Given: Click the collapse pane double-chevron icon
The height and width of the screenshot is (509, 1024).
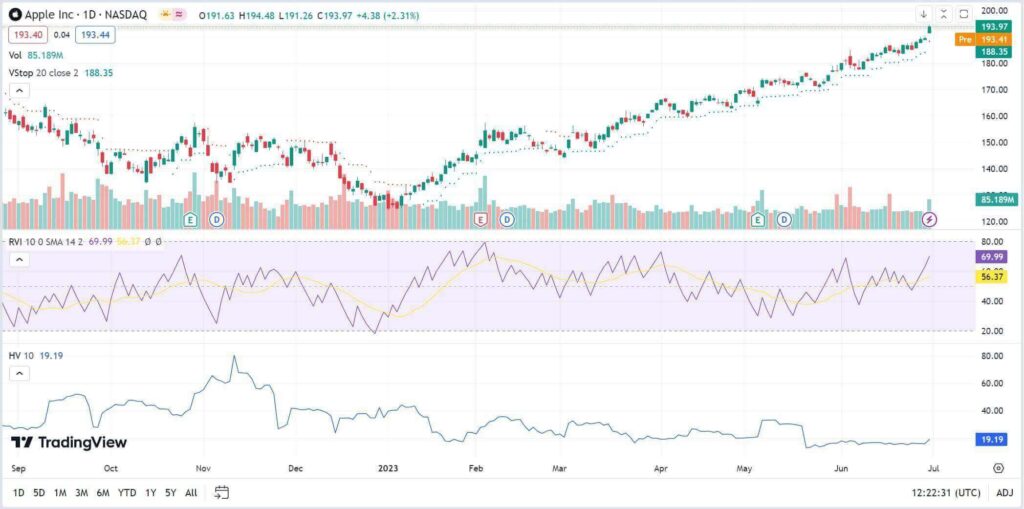Looking at the screenshot, I should 944,14.
